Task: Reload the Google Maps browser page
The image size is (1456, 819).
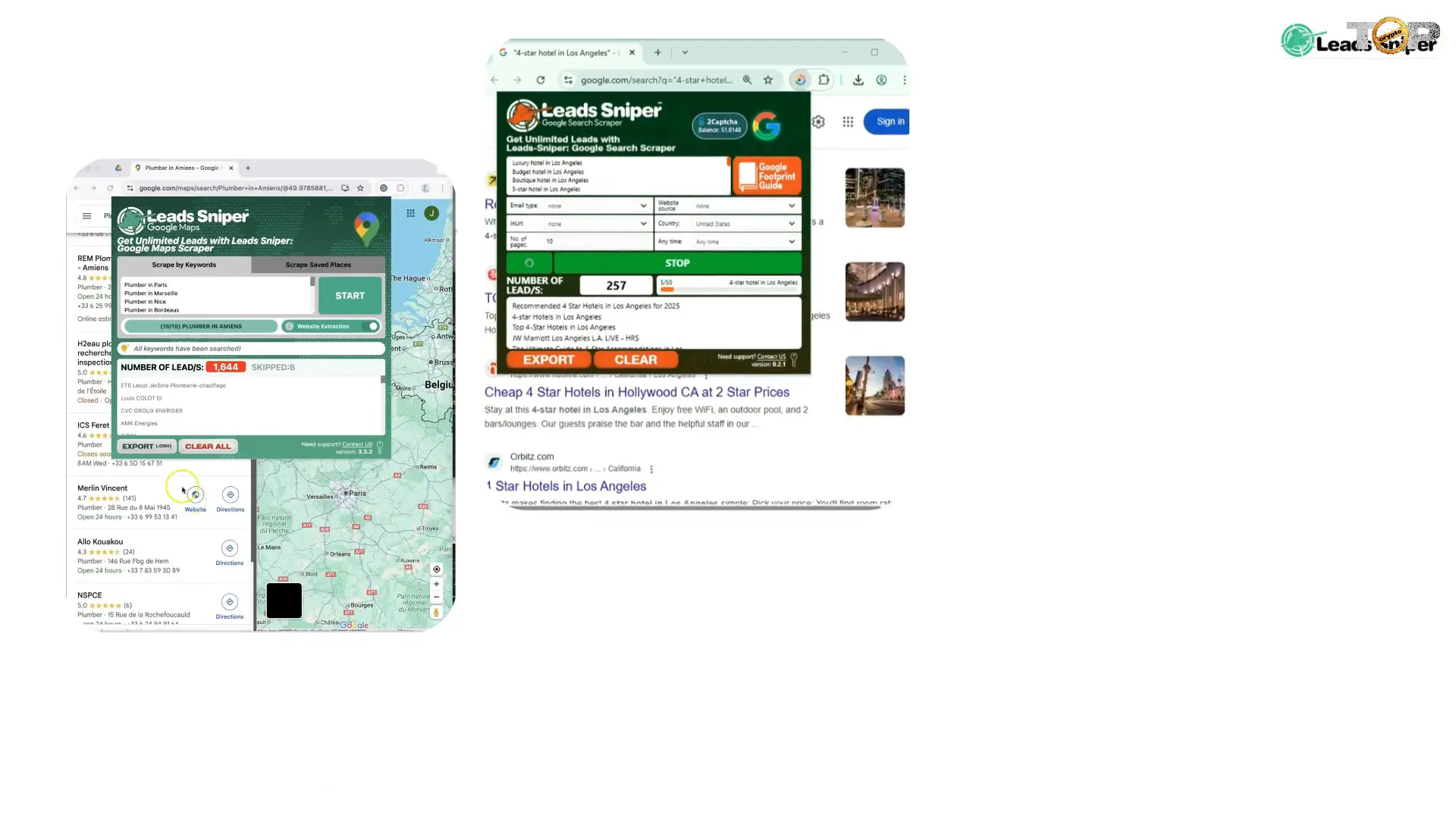Action: tap(110, 188)
